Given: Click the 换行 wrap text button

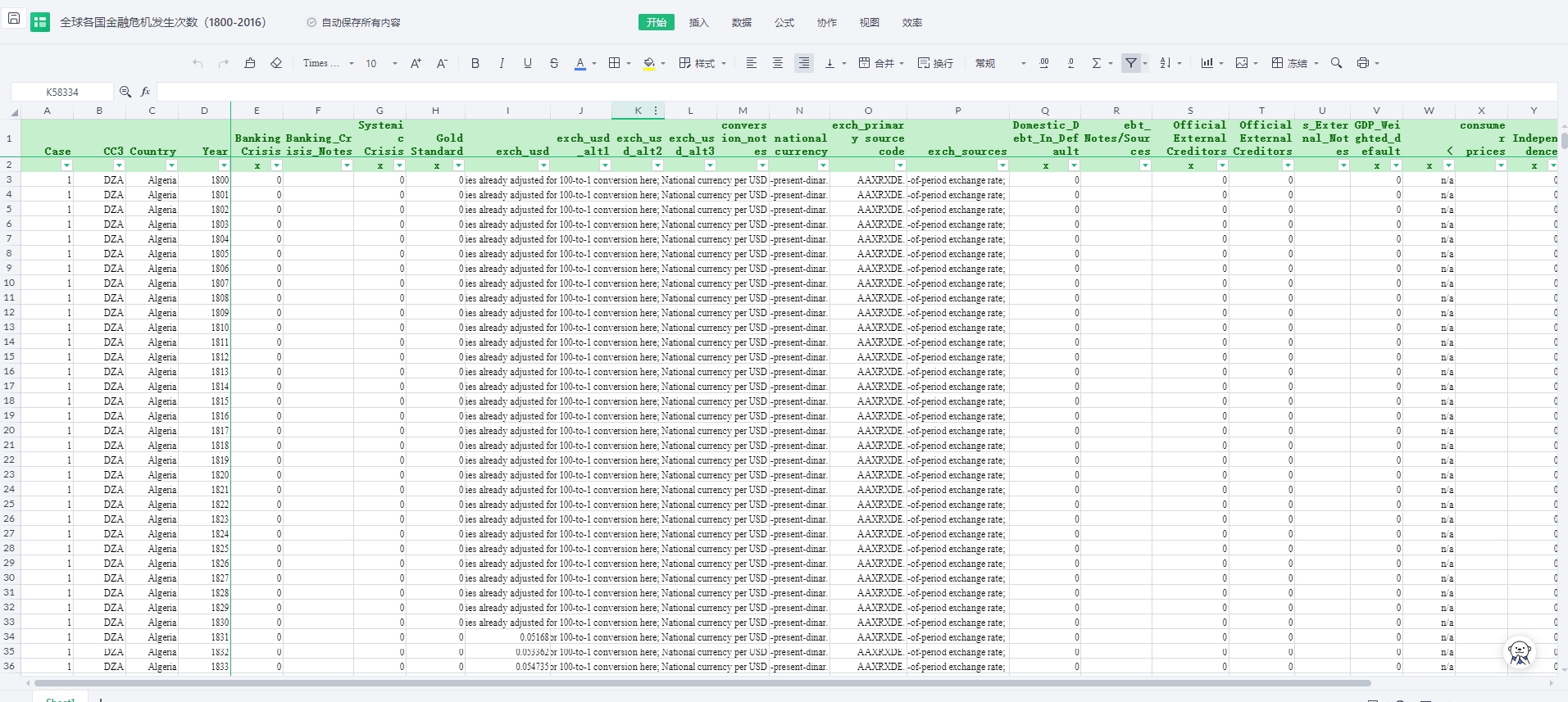Looking at the screenshot, I should coord(935,63).
